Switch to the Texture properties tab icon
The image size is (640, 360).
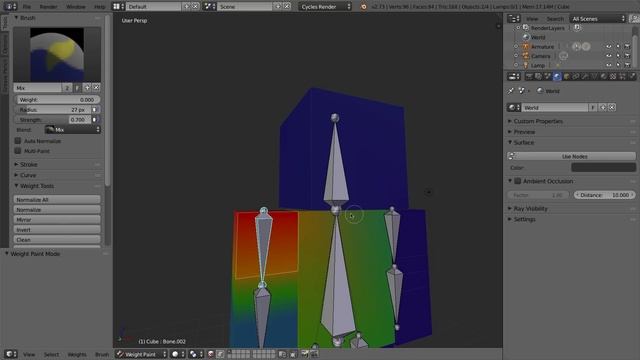point(613,76)
